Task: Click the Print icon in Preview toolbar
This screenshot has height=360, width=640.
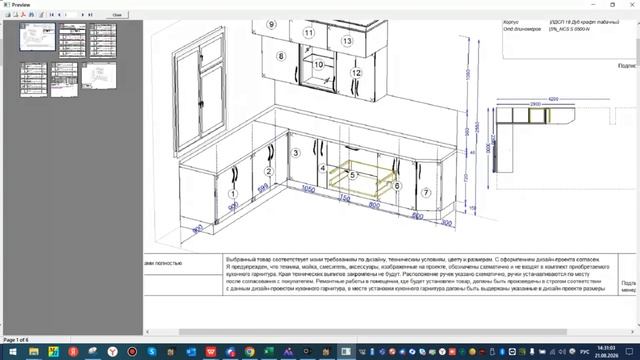Action: (8, 15)
